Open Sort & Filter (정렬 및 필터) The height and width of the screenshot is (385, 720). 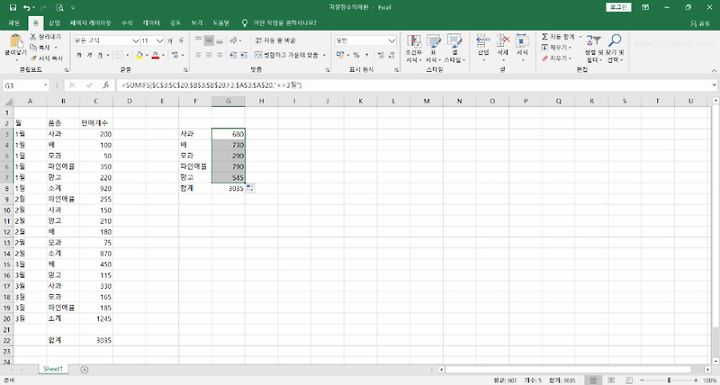[593, 49]
